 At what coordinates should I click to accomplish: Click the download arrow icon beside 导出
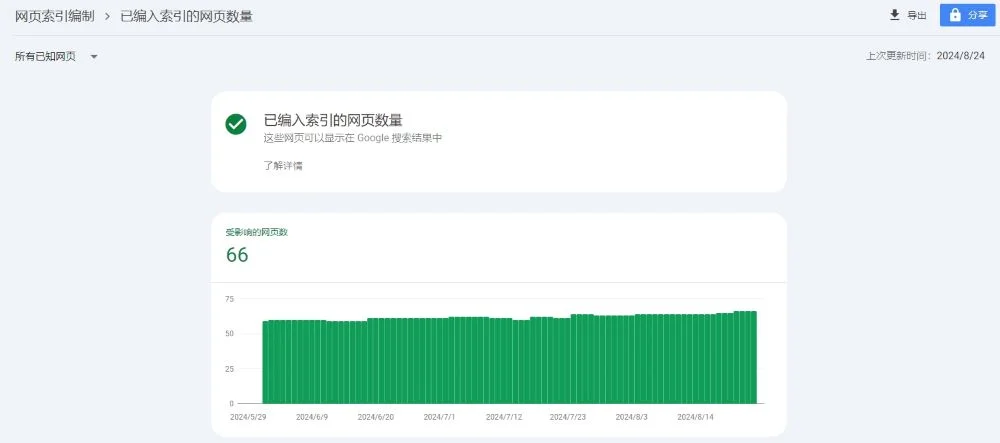(895, 15)
